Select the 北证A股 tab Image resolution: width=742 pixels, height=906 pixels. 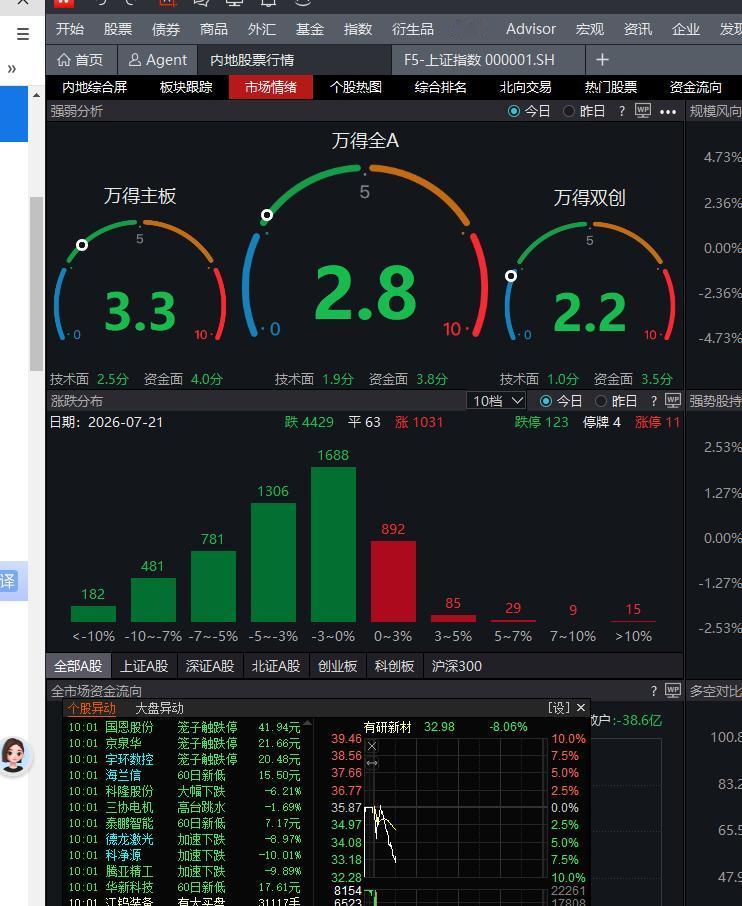276,666
